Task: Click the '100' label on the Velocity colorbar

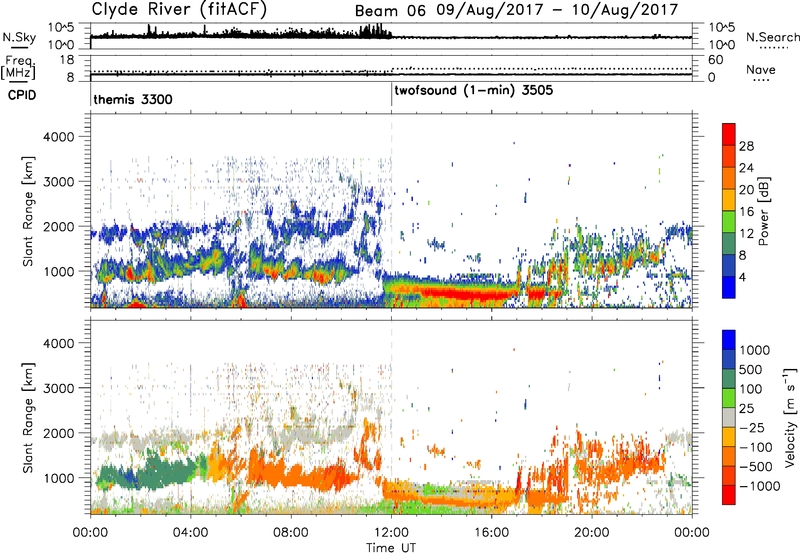Action: pyautogui.click(x=751, y=389)
